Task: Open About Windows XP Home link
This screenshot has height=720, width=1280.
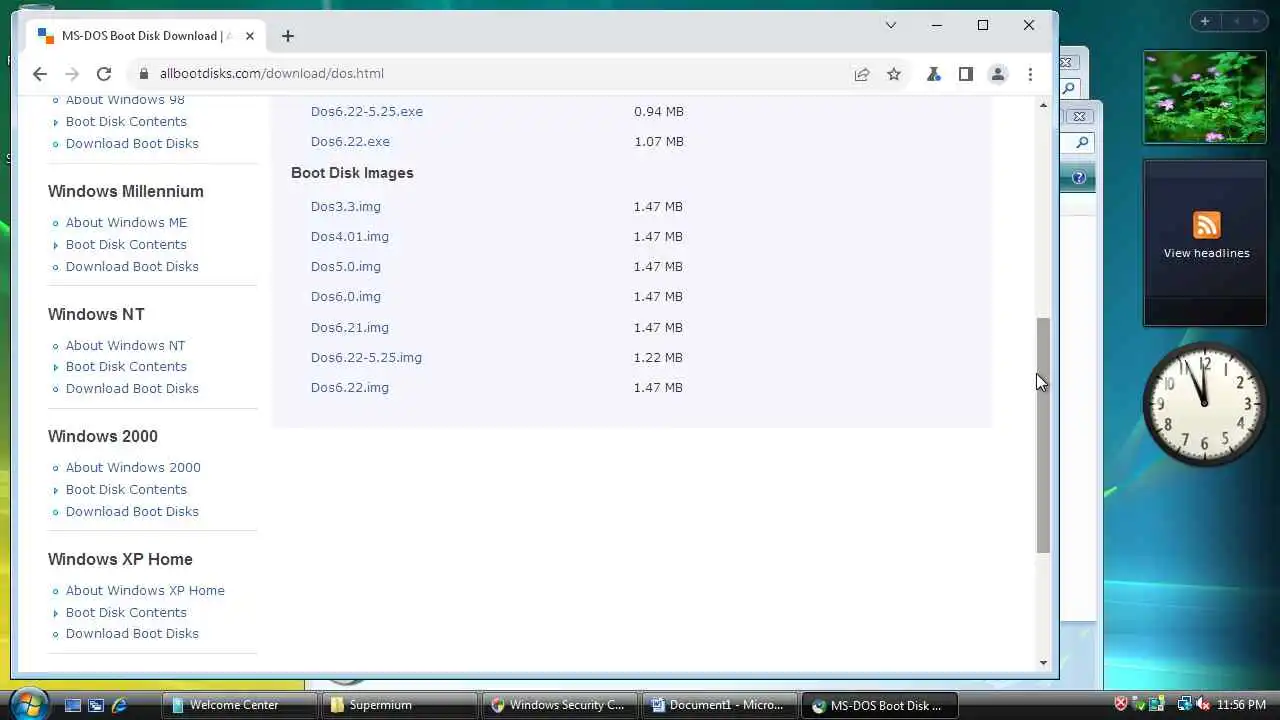Action: click(x=145, y=590)
